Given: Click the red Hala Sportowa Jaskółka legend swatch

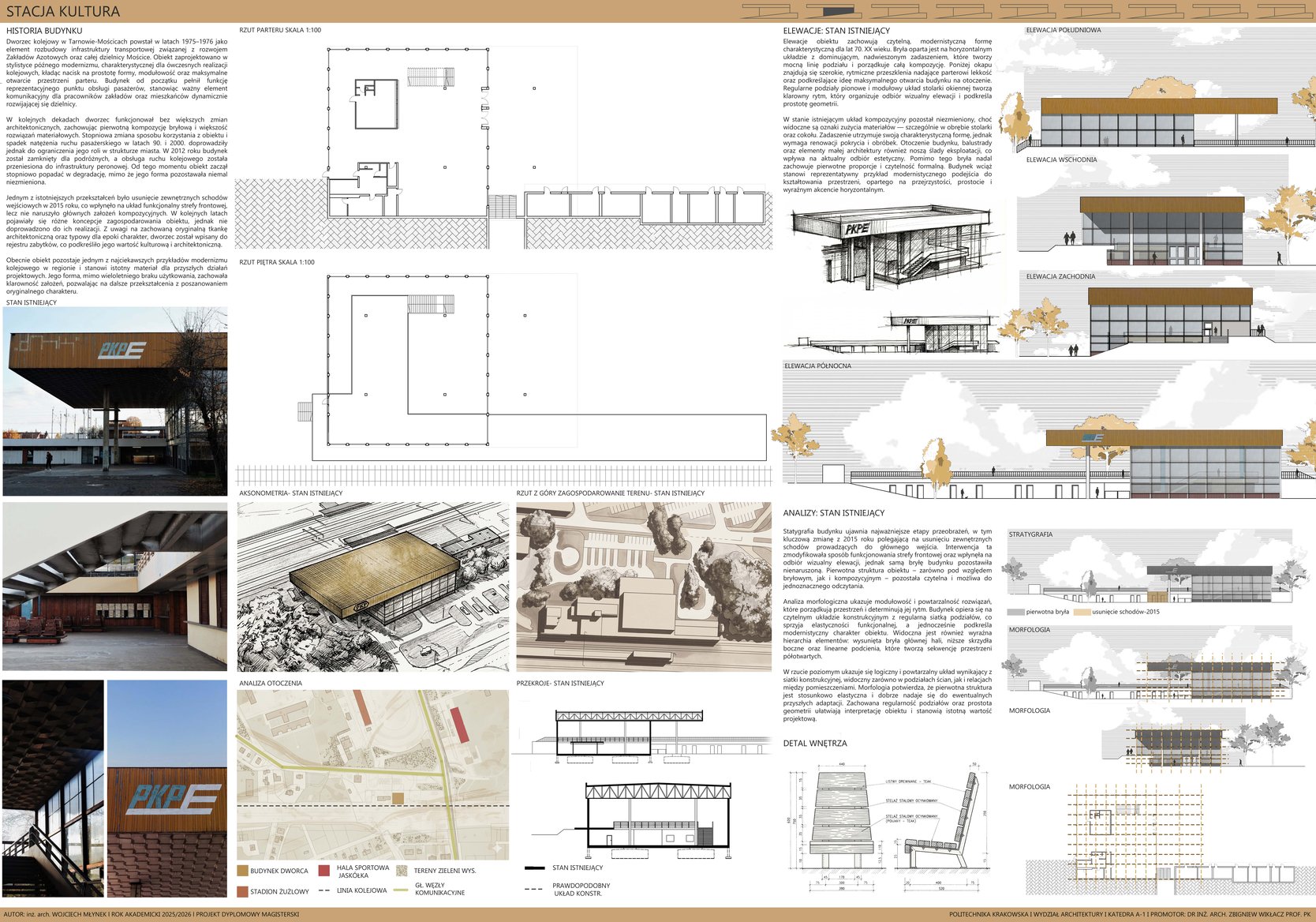Looking at the screenshot, I should click(323, 871).
